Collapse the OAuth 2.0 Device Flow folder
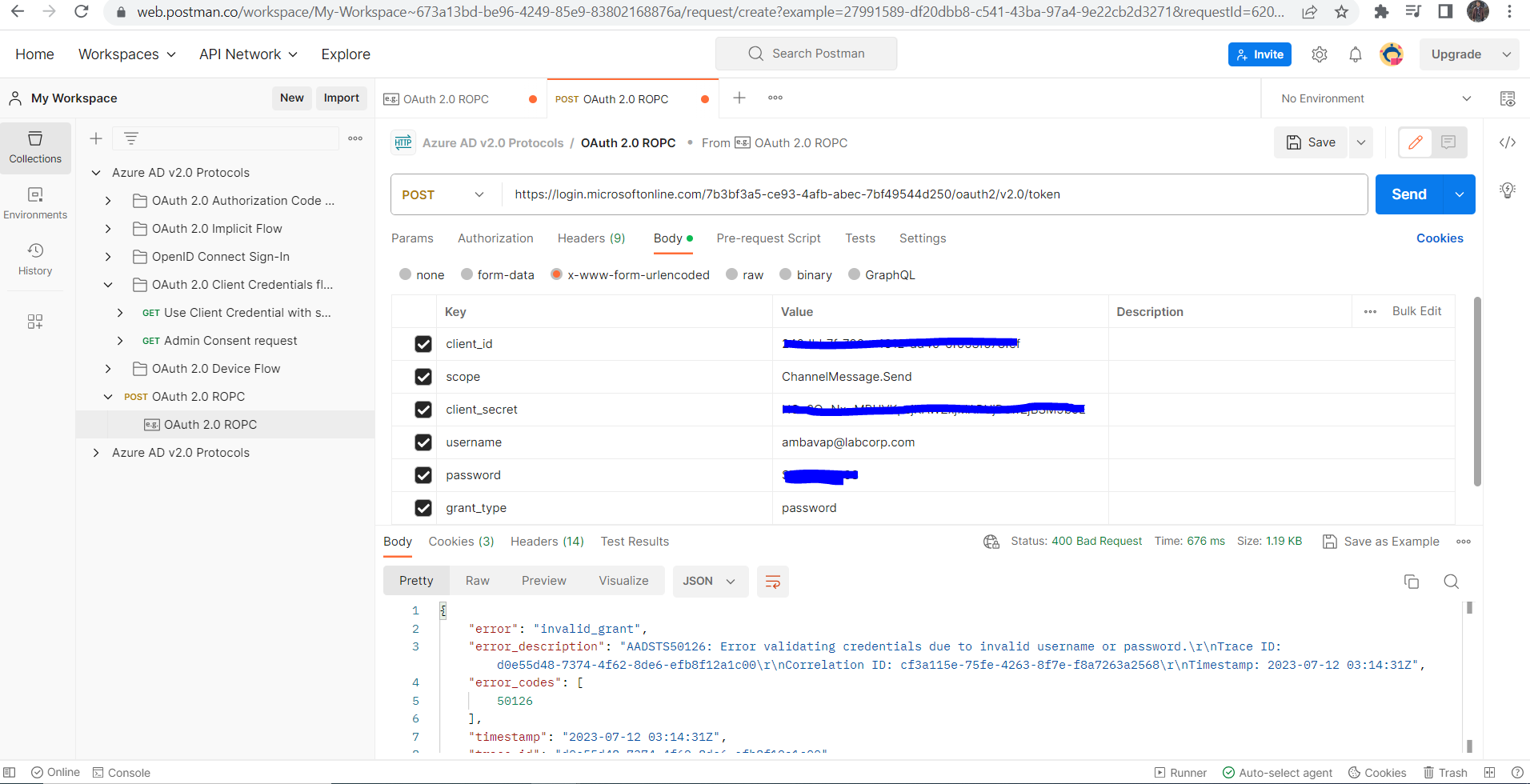The width and height of the screenshot is (1530, 784). tap(108, 368)
